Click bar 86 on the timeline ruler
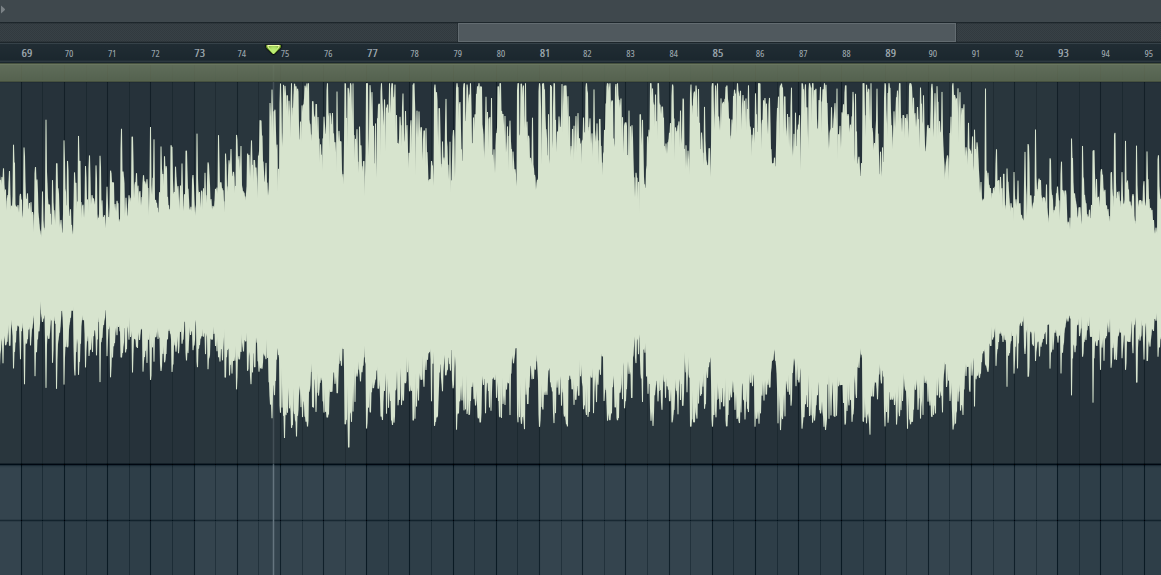1161x575 pixels. (760, 54)
